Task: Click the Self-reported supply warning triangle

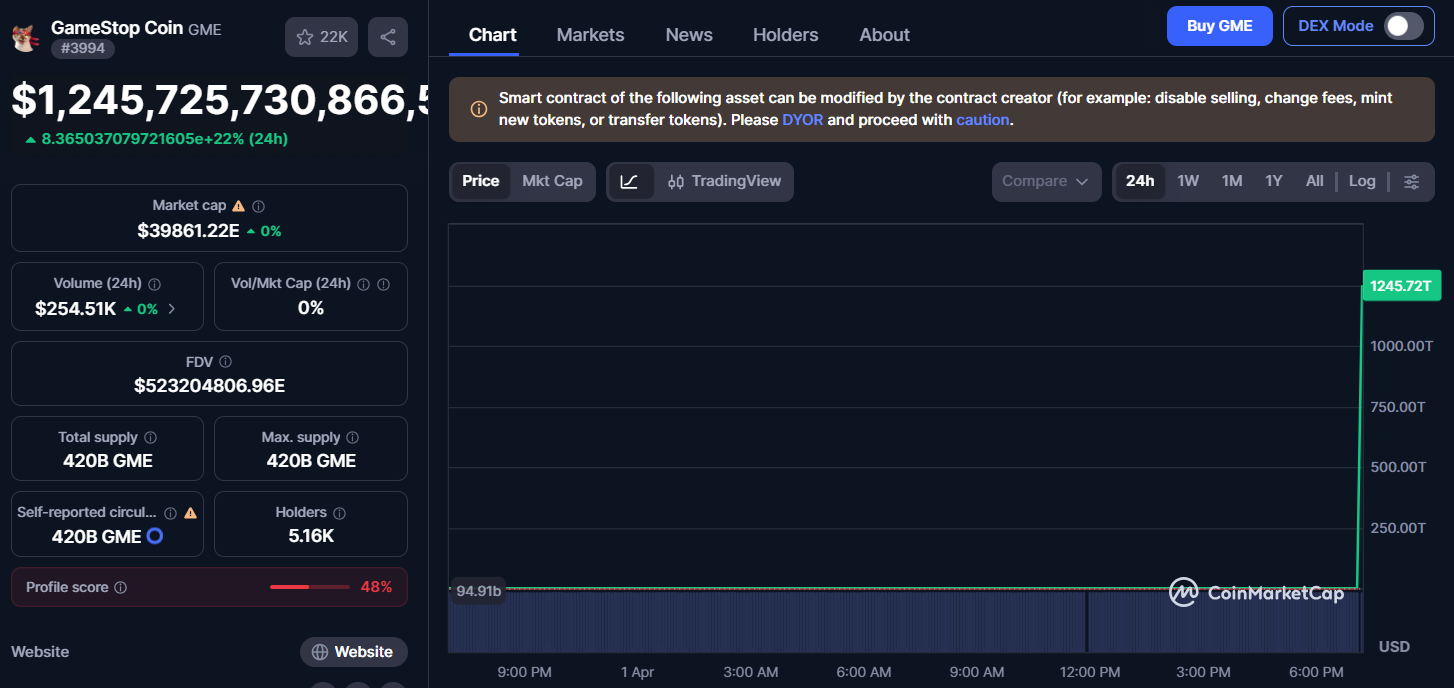Action: [190, 513]
